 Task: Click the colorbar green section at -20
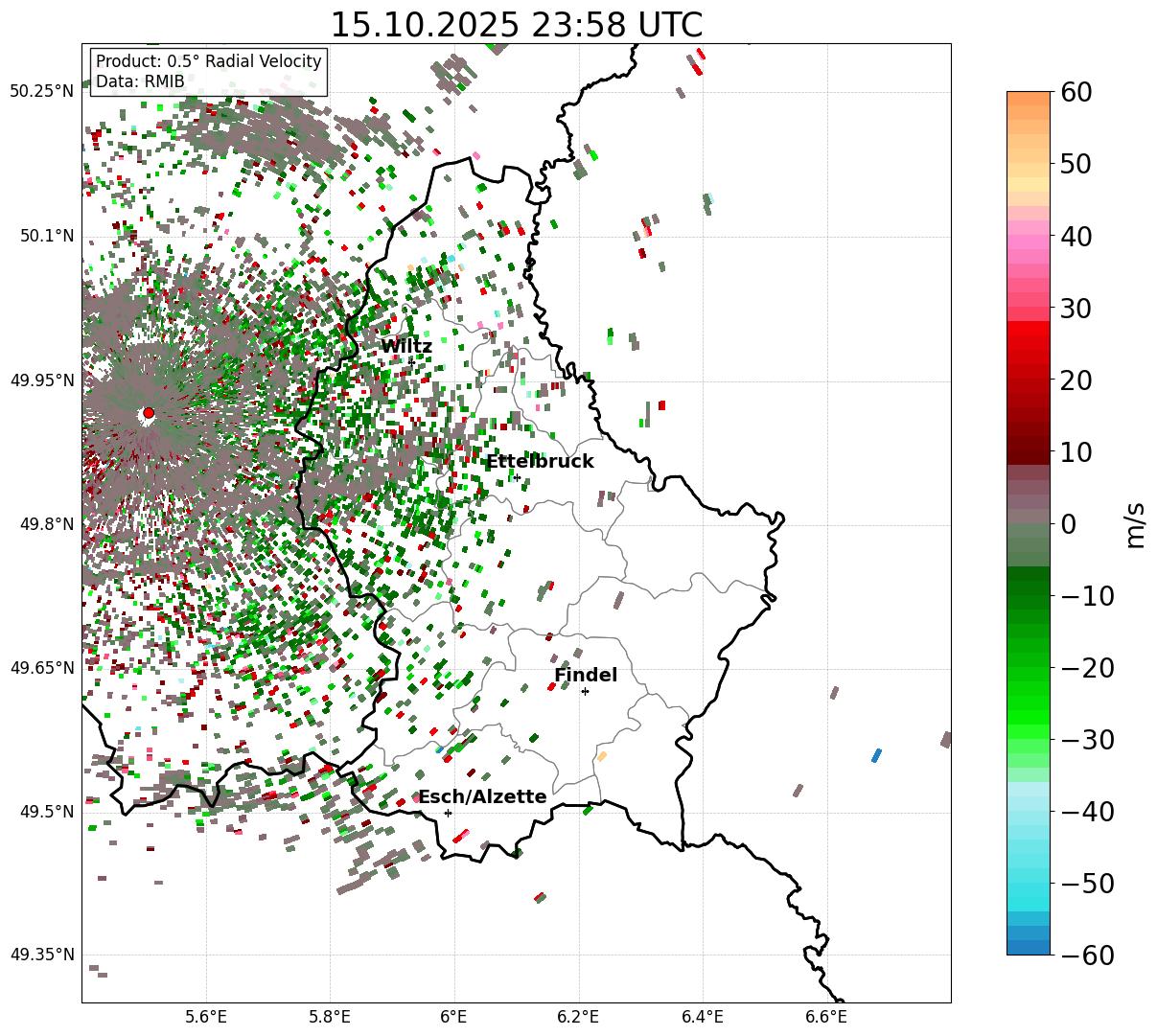click(x=1029, y=667)
